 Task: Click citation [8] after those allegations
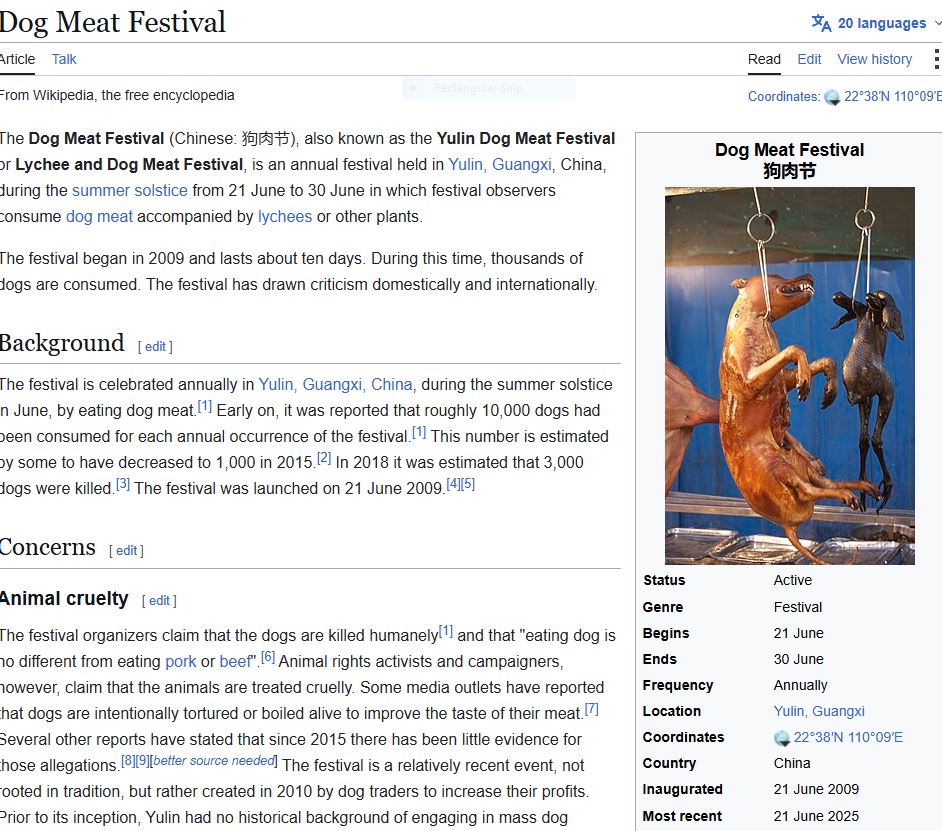128,760
